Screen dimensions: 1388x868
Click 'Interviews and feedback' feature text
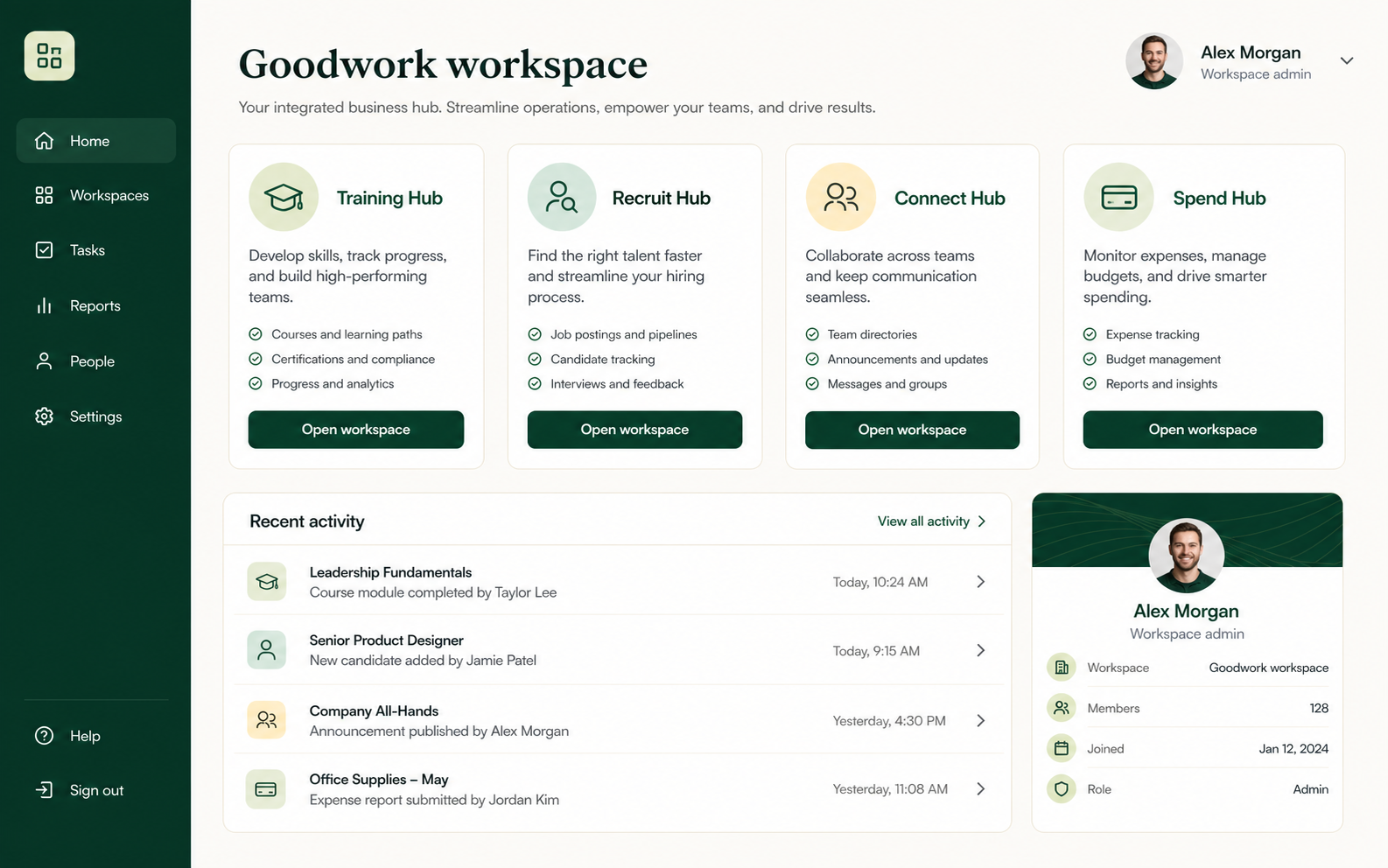617,384
